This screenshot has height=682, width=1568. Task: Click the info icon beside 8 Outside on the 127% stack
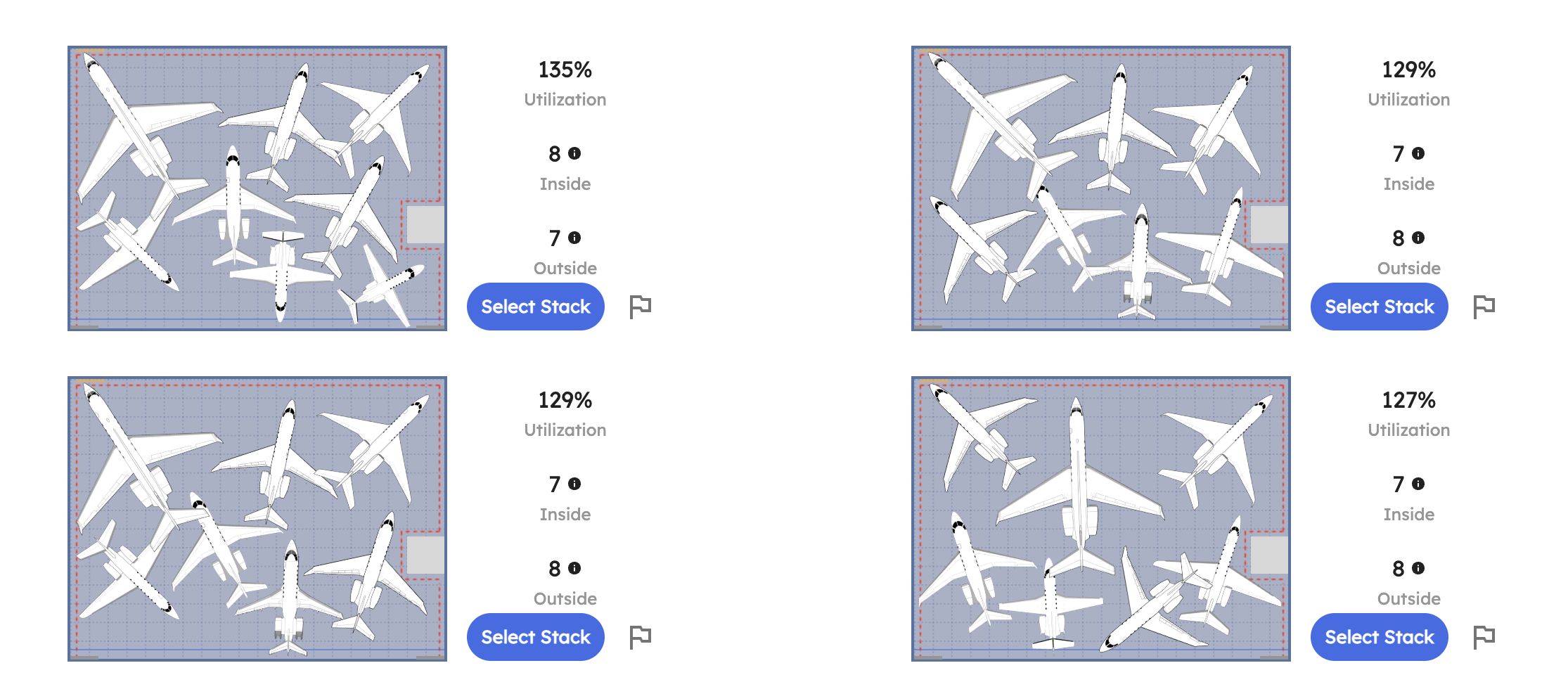(1419, 569)
